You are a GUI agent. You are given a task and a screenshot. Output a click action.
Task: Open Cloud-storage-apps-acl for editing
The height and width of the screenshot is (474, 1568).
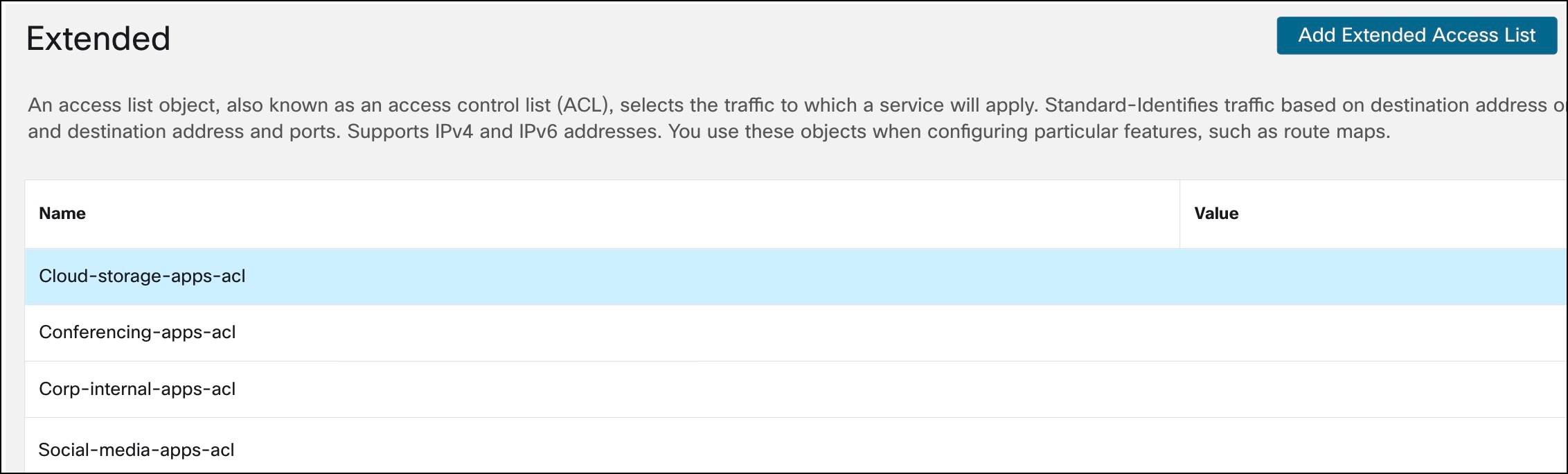tap(142, 276)
